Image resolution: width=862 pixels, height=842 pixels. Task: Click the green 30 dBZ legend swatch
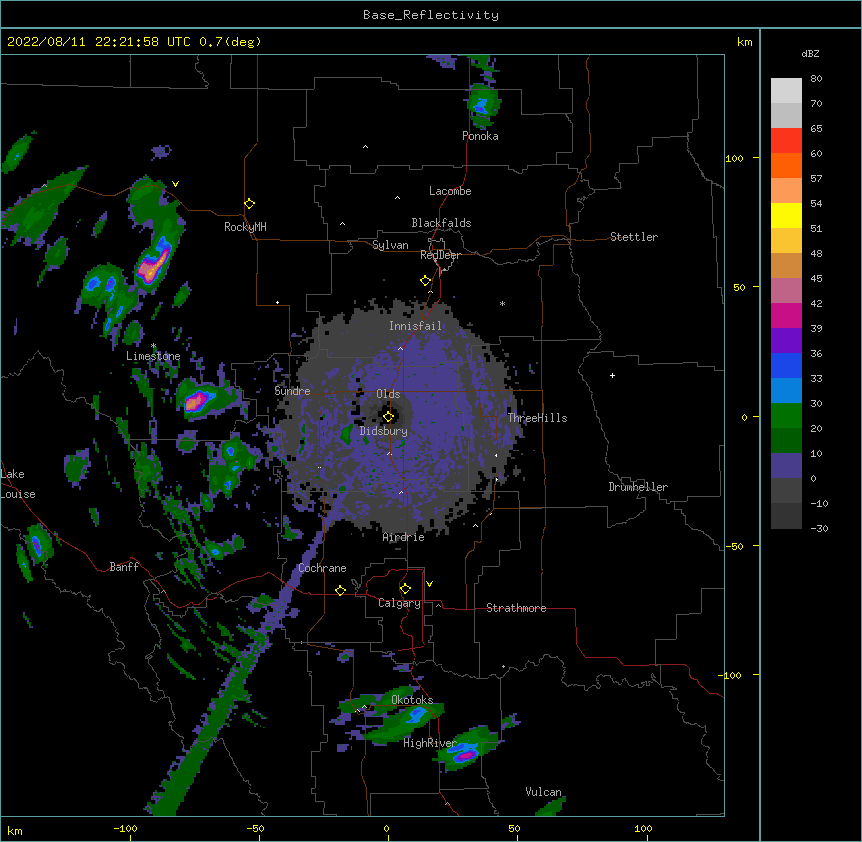tap(786, 416)
